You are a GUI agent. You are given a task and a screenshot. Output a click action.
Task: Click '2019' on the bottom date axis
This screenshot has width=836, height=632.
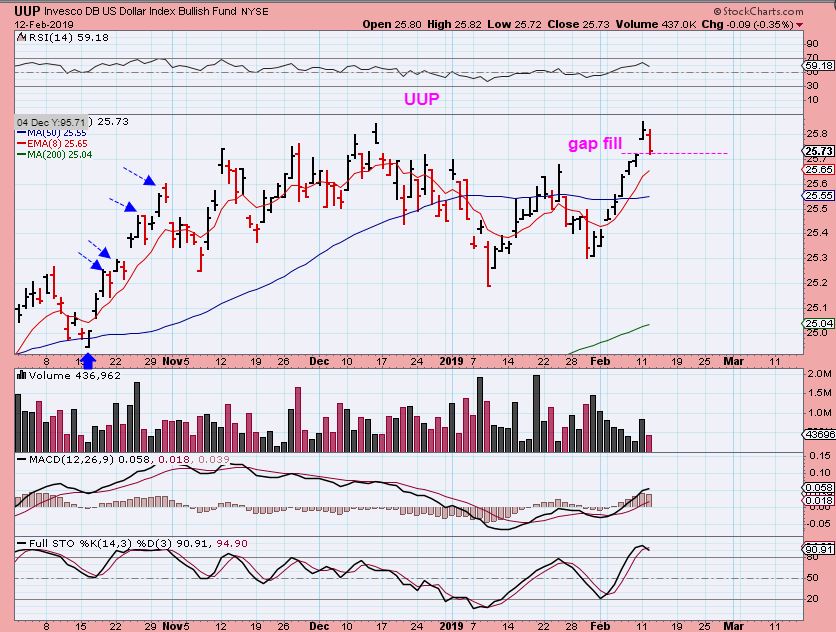pos(452,626)
